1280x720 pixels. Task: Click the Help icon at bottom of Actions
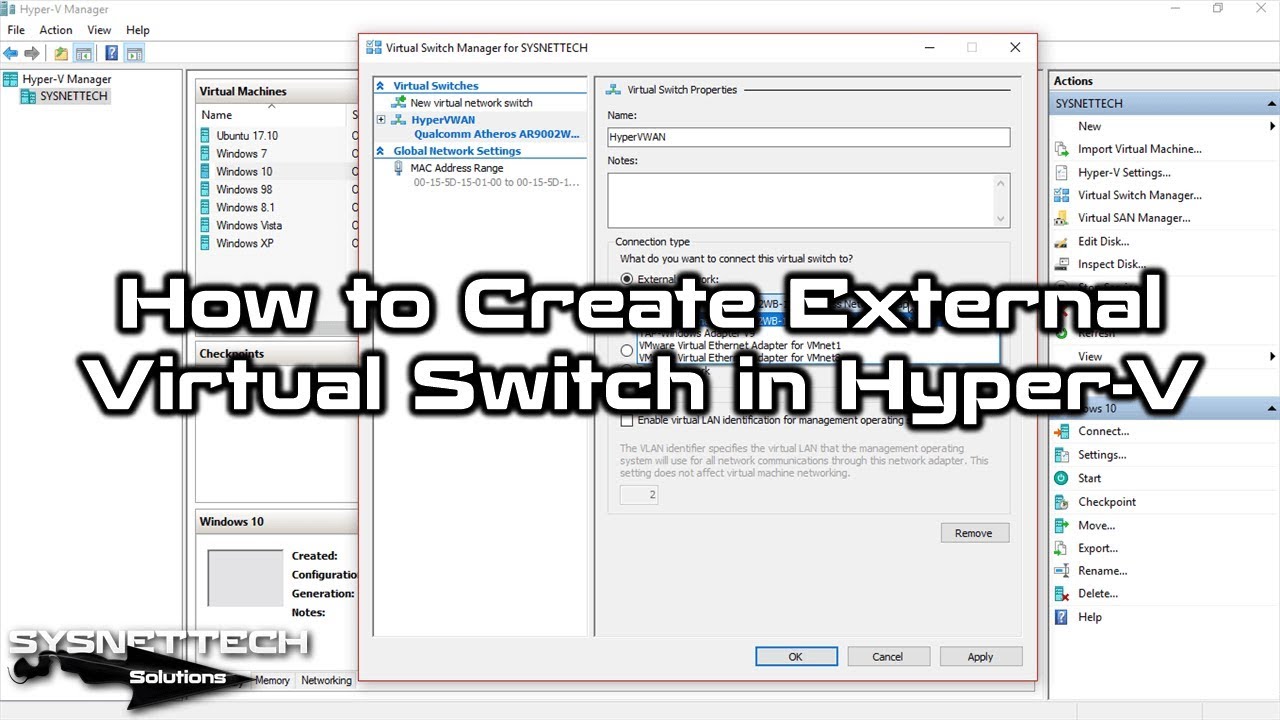1062,617
